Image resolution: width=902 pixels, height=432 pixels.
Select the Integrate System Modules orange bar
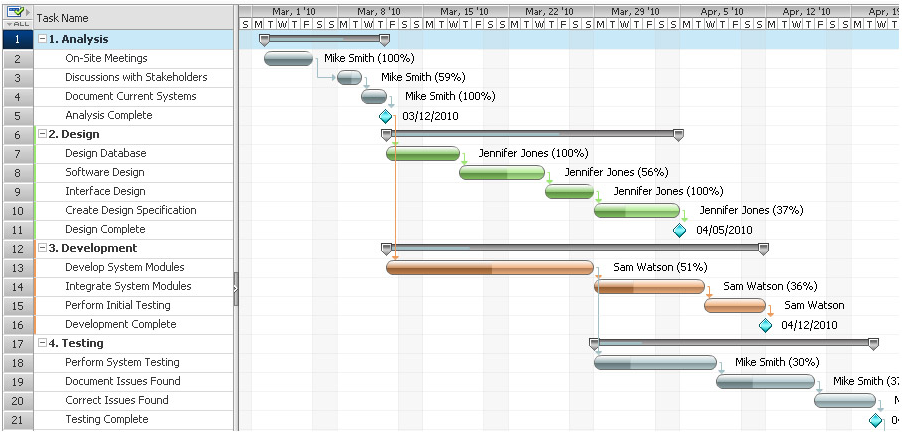(649, 286)
